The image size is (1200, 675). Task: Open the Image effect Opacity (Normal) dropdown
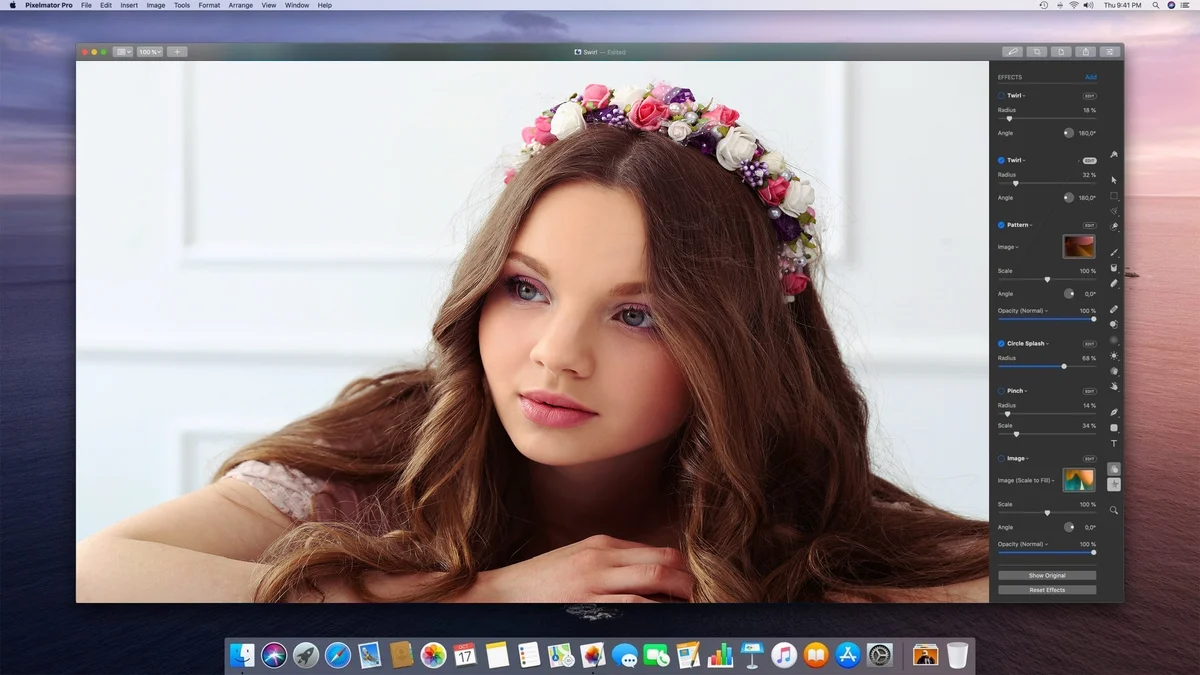[1023, 544]
